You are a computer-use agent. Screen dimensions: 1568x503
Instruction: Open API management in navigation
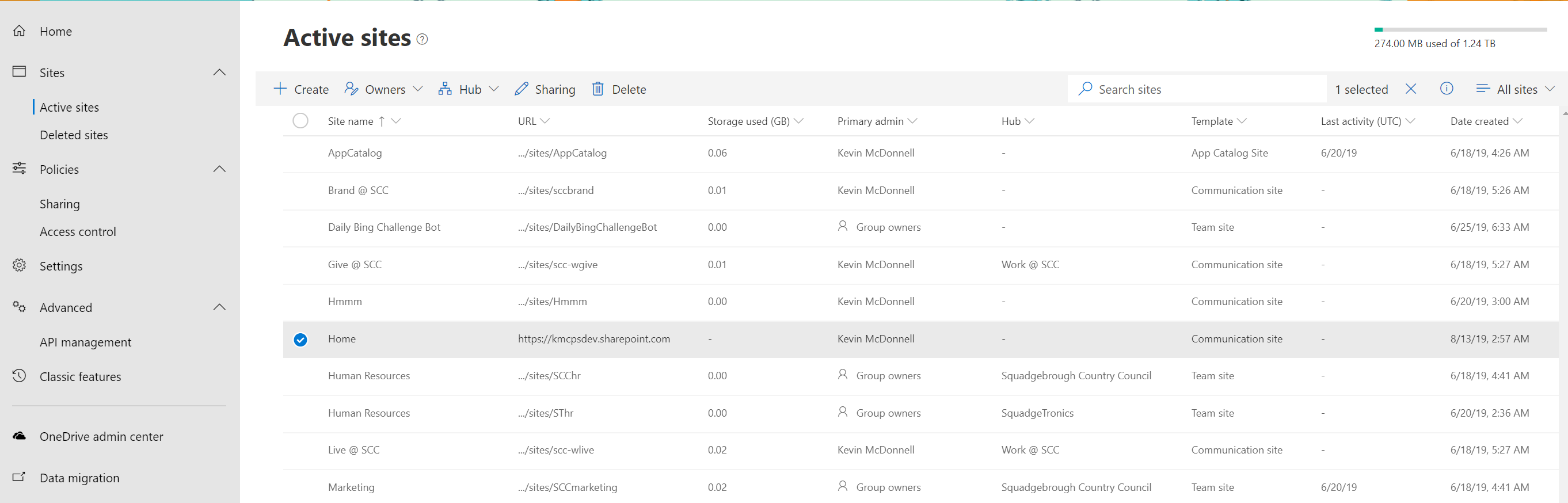point(85,342)
